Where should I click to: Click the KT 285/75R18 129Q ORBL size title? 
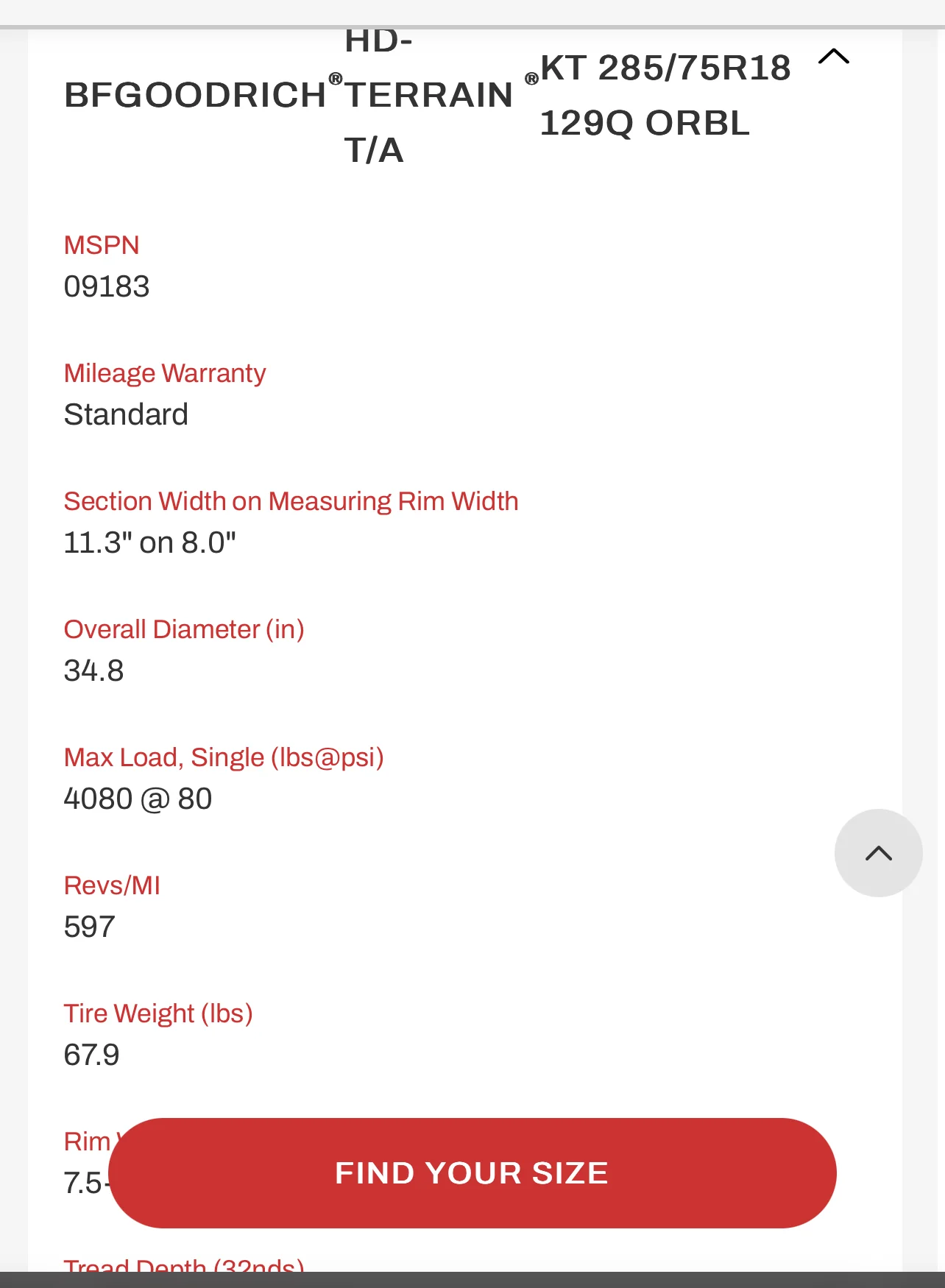pyautogui.click(x=665, y=95)
